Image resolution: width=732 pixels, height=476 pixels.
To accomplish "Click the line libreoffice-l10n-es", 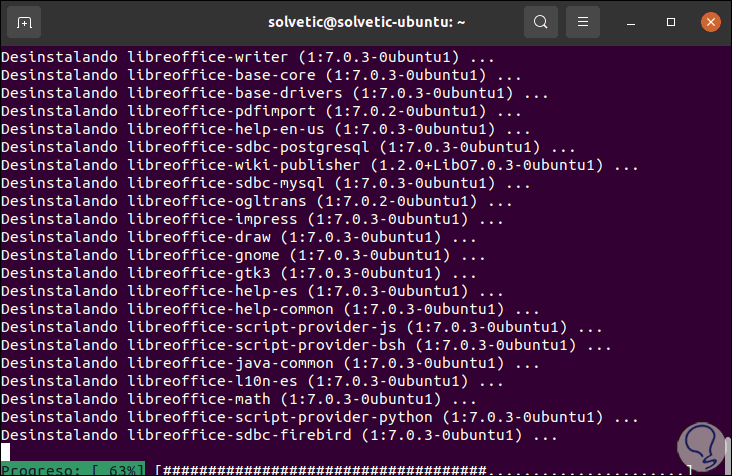I will coord(252,381).
